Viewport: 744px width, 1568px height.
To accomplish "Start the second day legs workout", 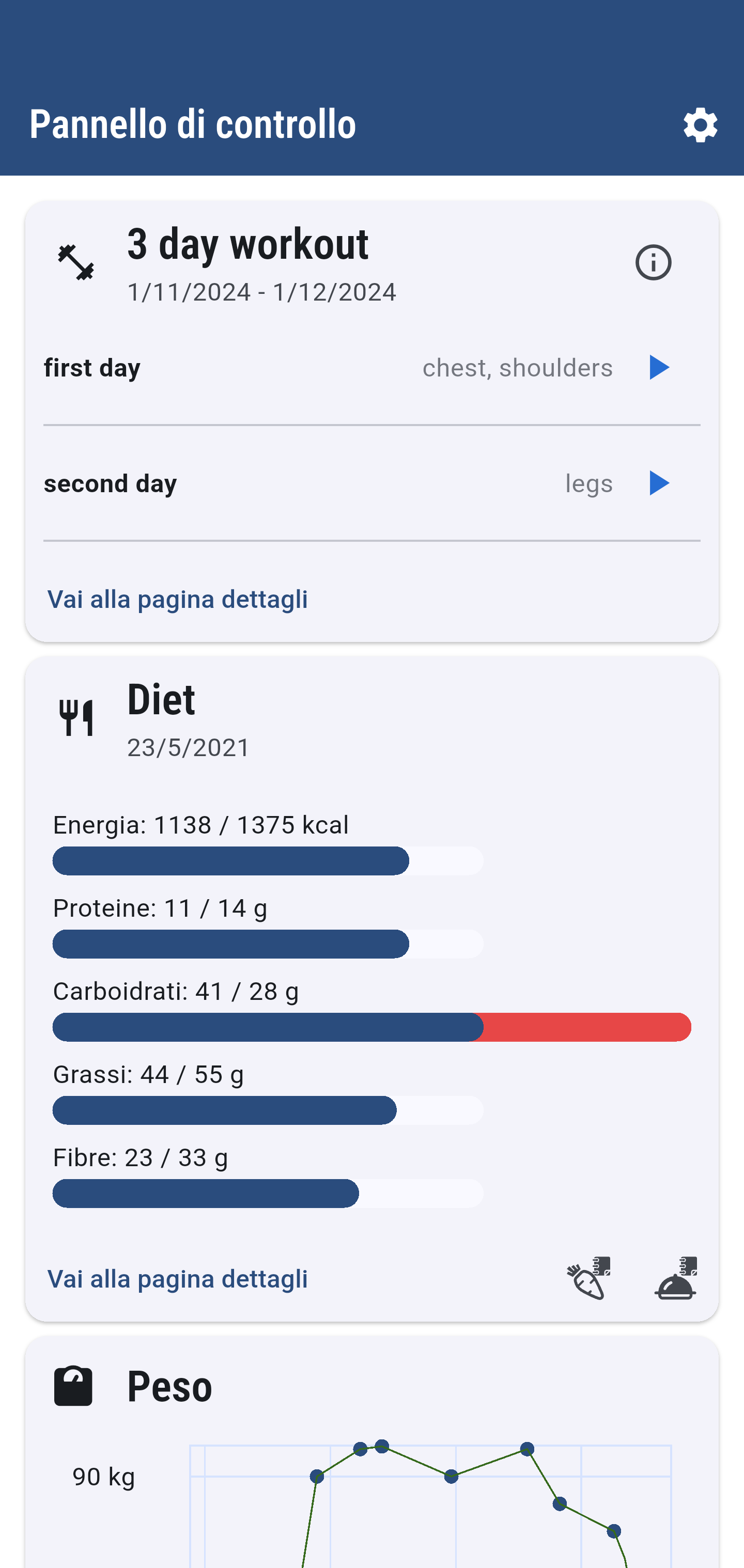I will tap(658, 483).
